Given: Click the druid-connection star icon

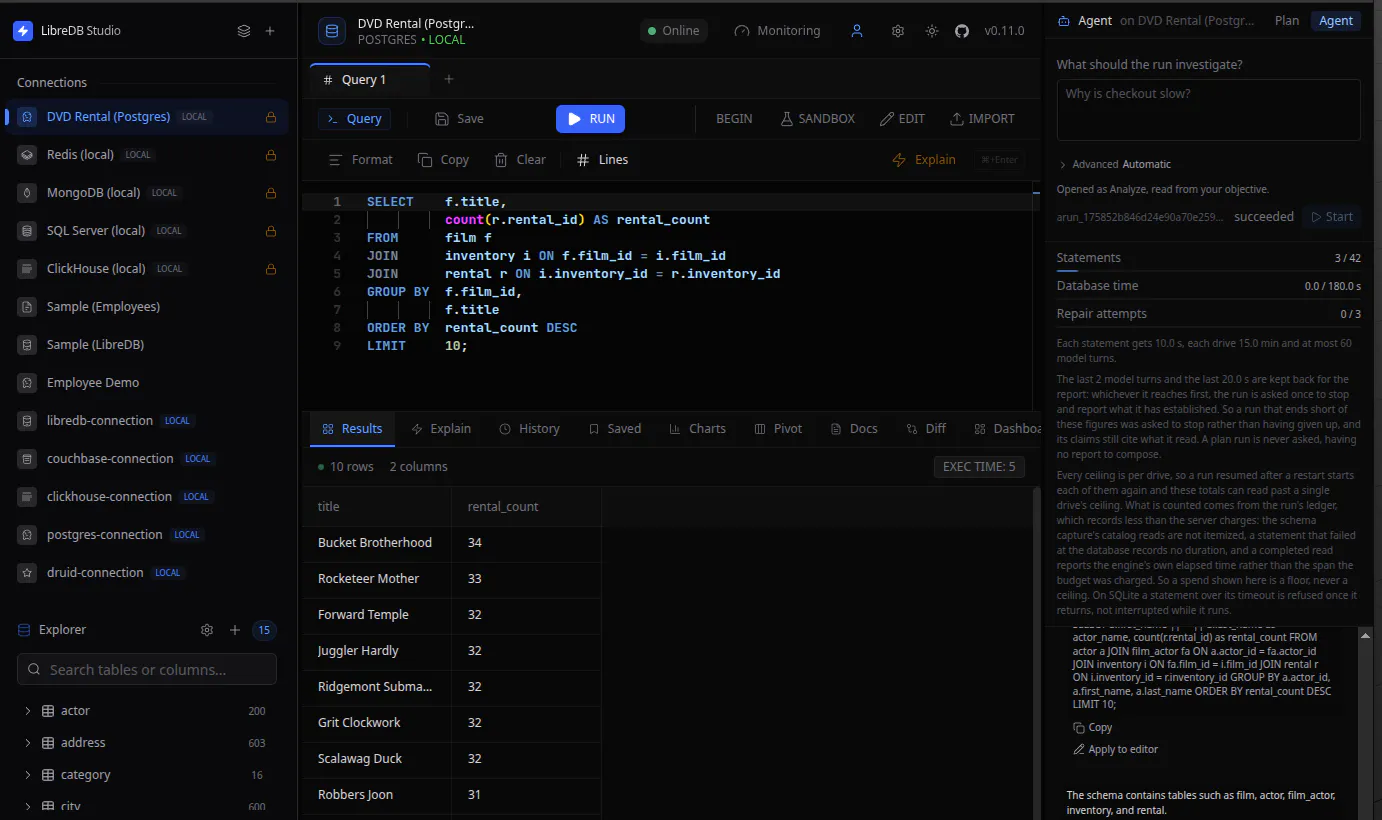Looking at the screenshot, I should coord(28,573).
